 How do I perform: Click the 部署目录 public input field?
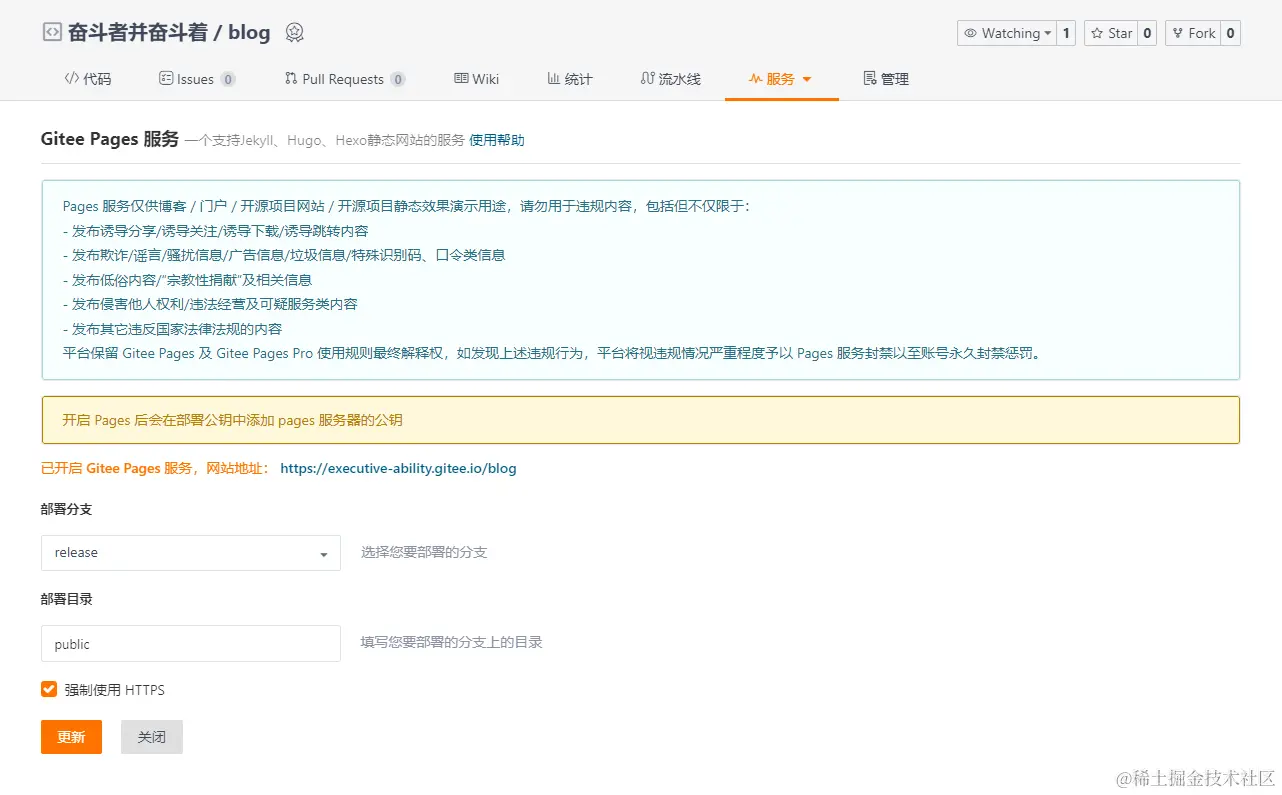coord(191,644)
